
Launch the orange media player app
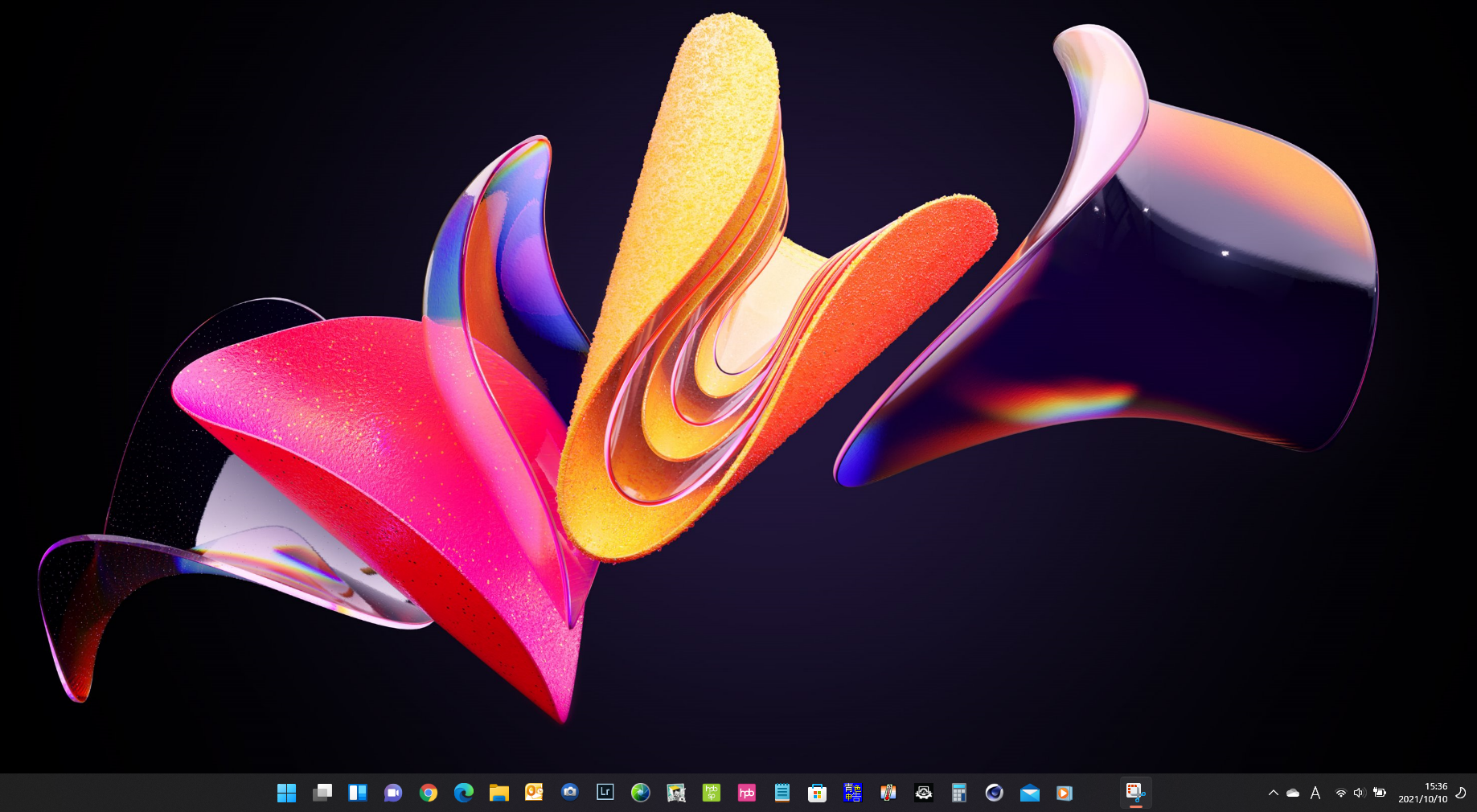click(1065, 793)
